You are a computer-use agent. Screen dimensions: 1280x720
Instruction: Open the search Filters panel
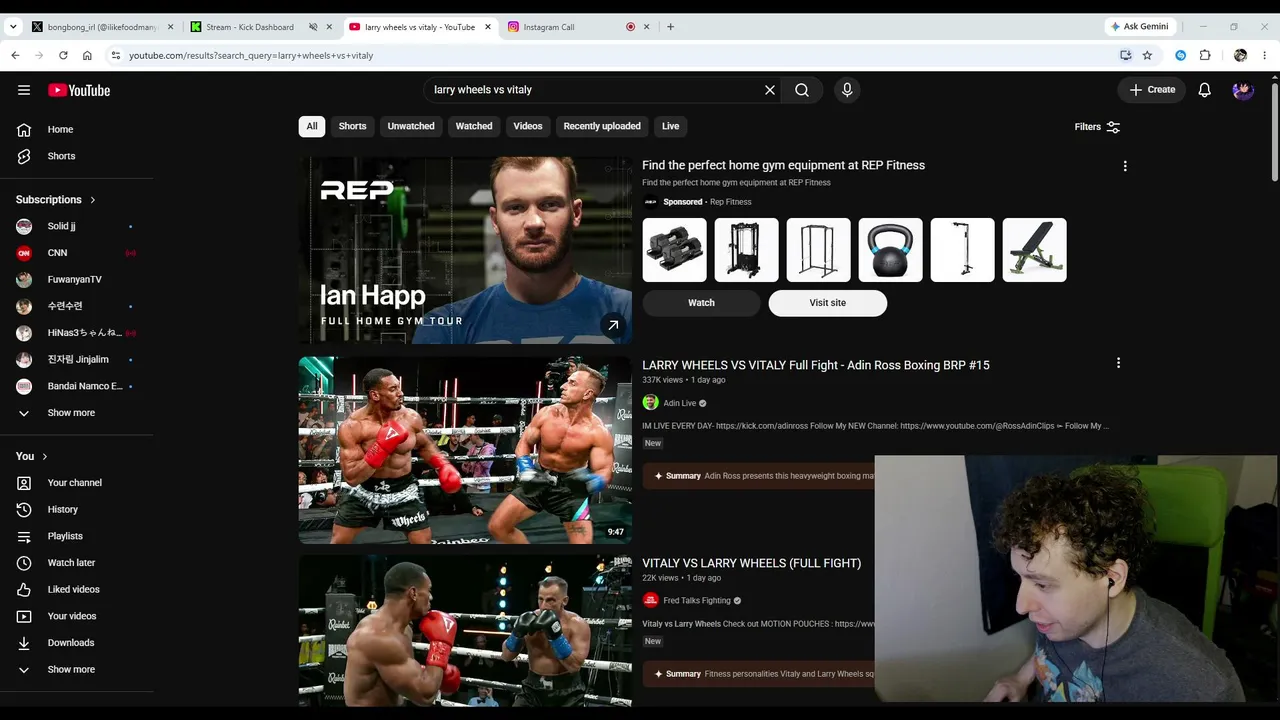pyautogui.click(x=1097, y=127)
